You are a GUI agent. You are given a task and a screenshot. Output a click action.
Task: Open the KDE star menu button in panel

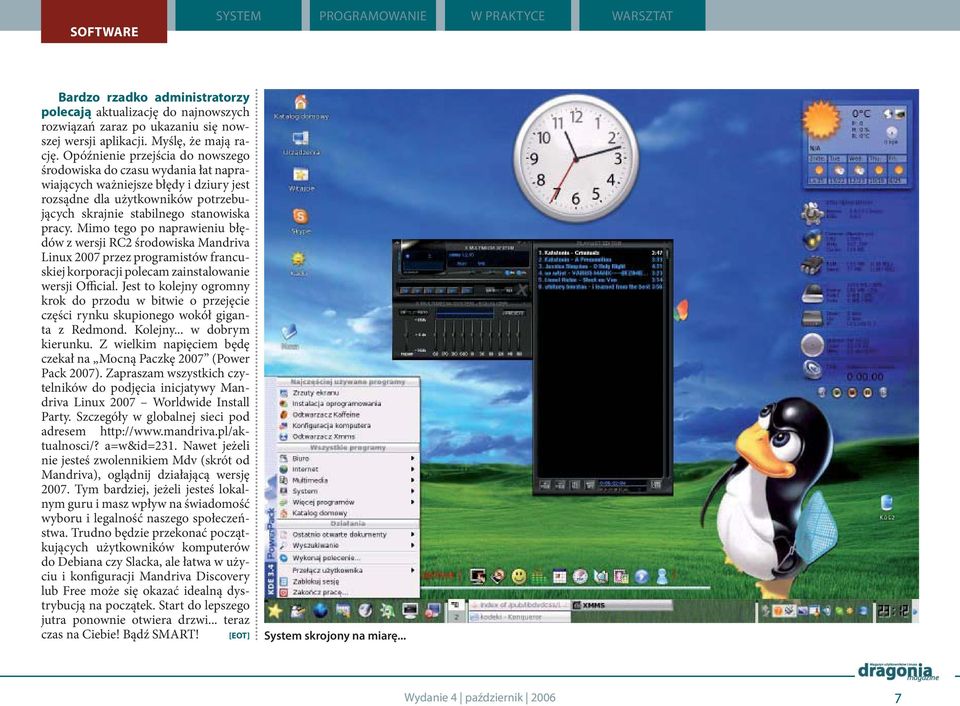[275, 610]
